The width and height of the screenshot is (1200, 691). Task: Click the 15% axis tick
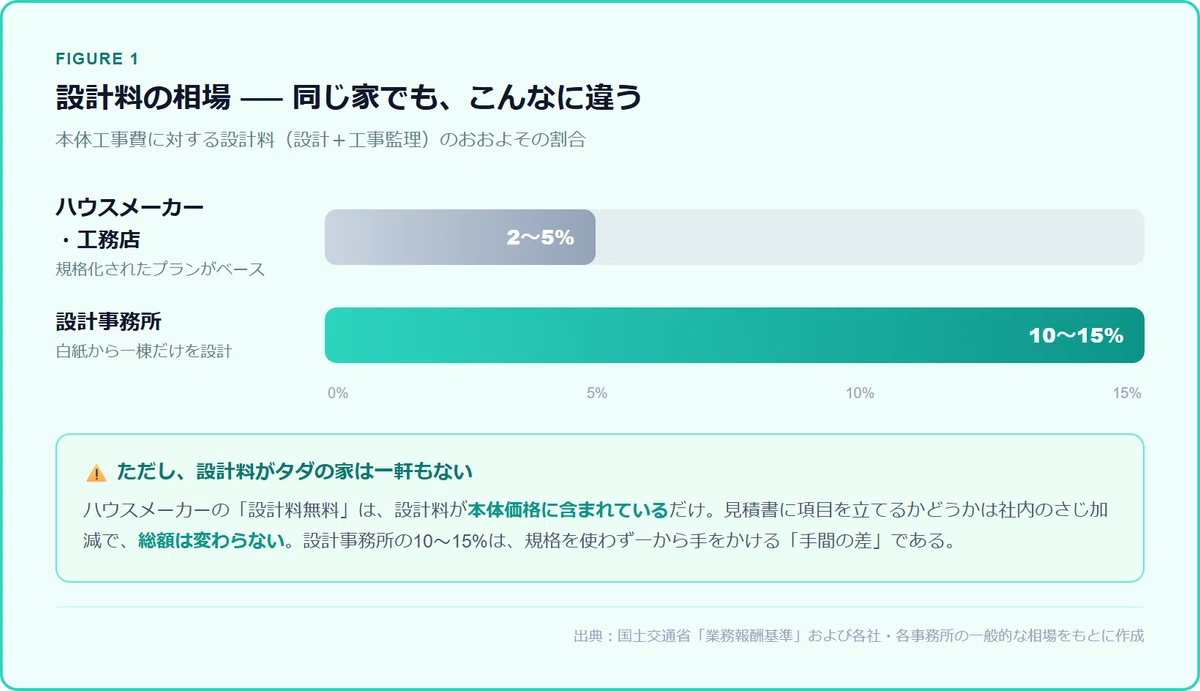click(1127, 393)
